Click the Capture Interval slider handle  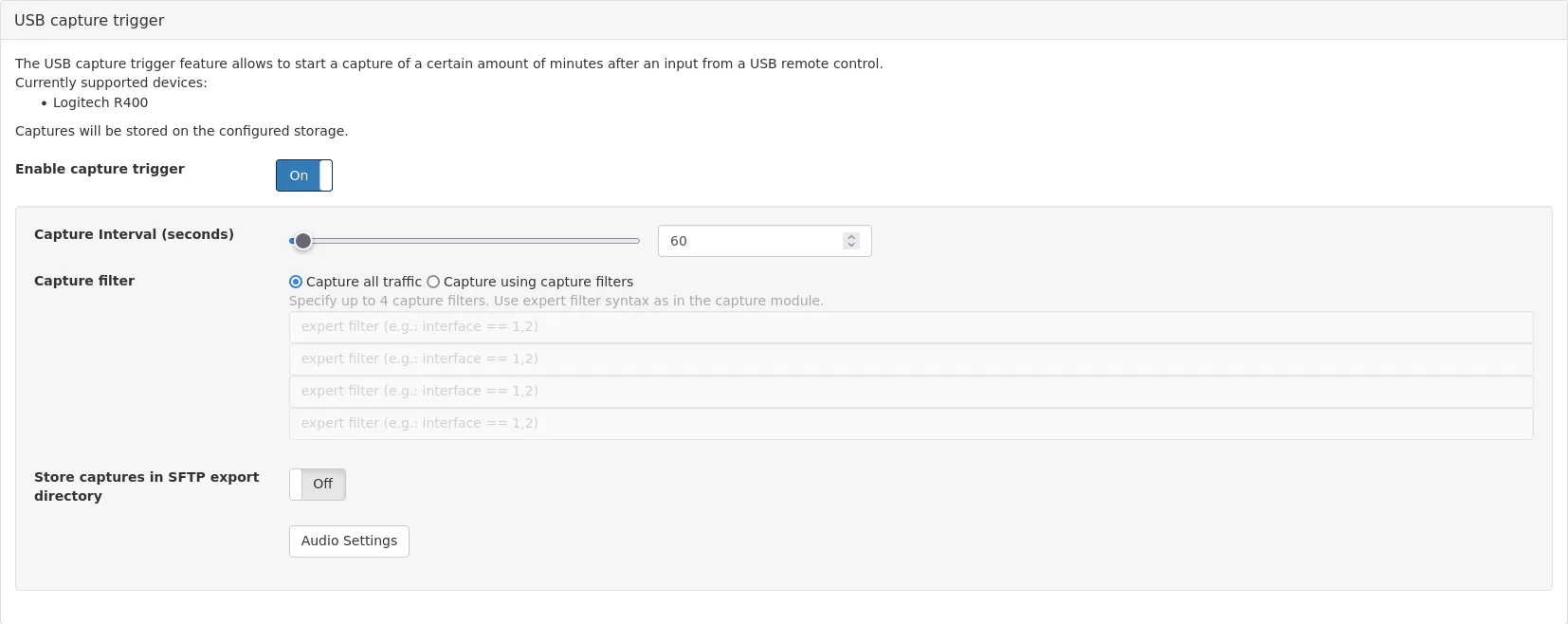tap(302, 241)
